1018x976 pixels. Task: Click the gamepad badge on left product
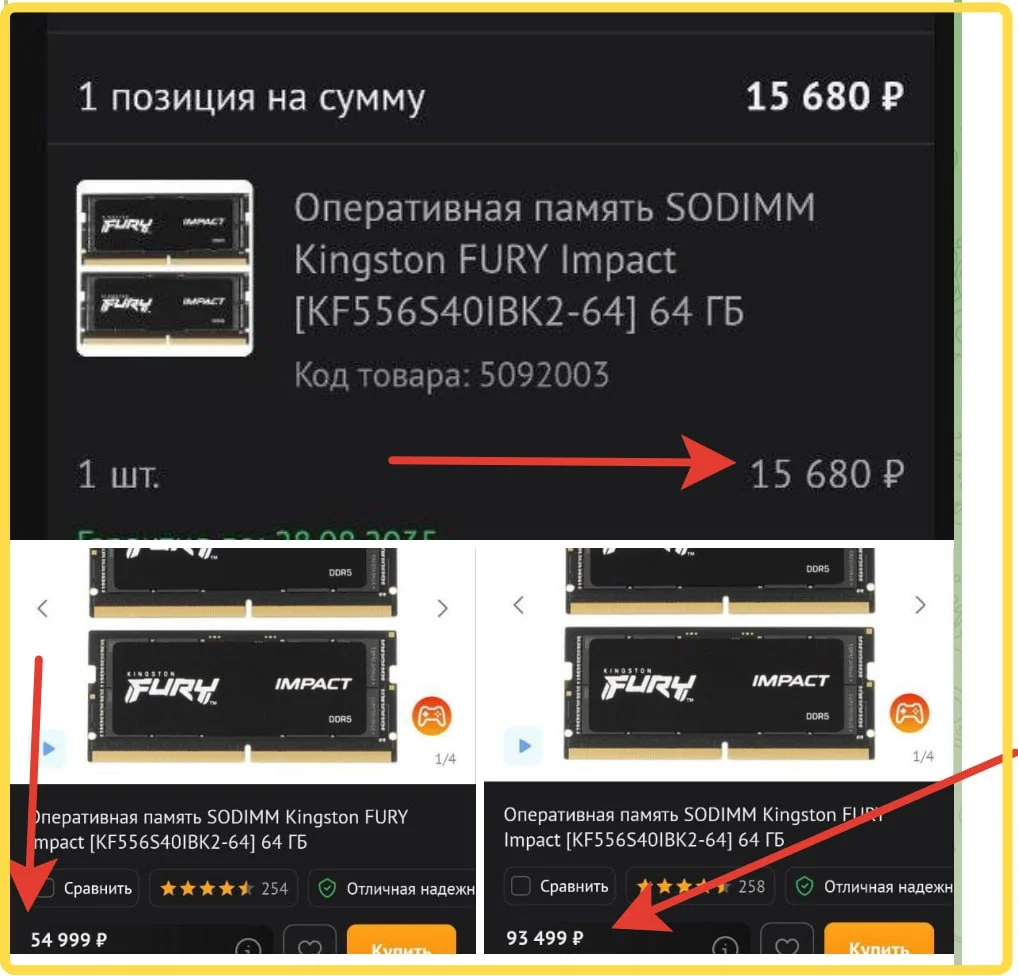(x=432, y=715)
